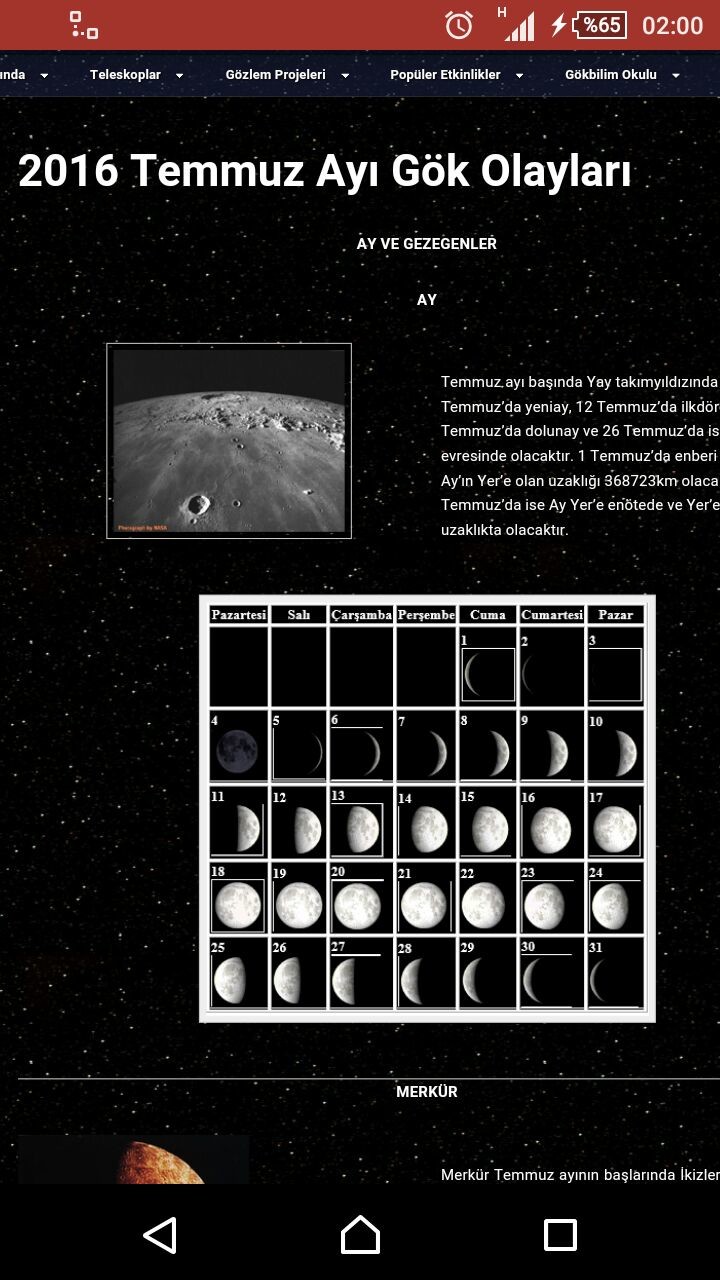Tap the MERKÜR section heading
Viewport: 720px width, 1280px height.
pos(427,1092)
